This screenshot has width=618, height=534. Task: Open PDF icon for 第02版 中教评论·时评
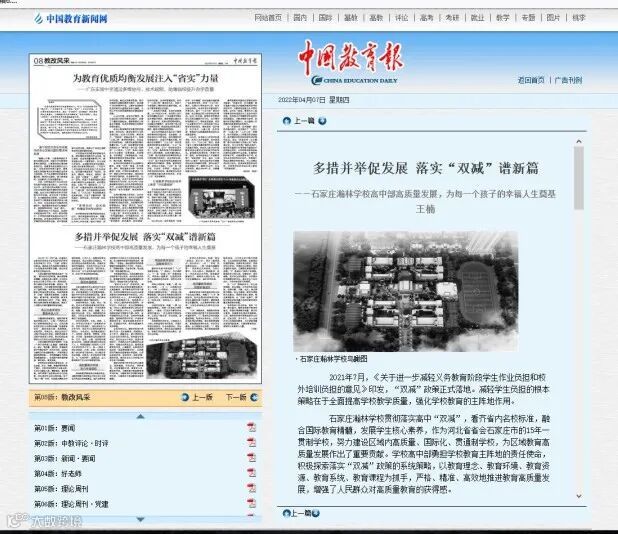pyautogui.click(x=251, y=443)
